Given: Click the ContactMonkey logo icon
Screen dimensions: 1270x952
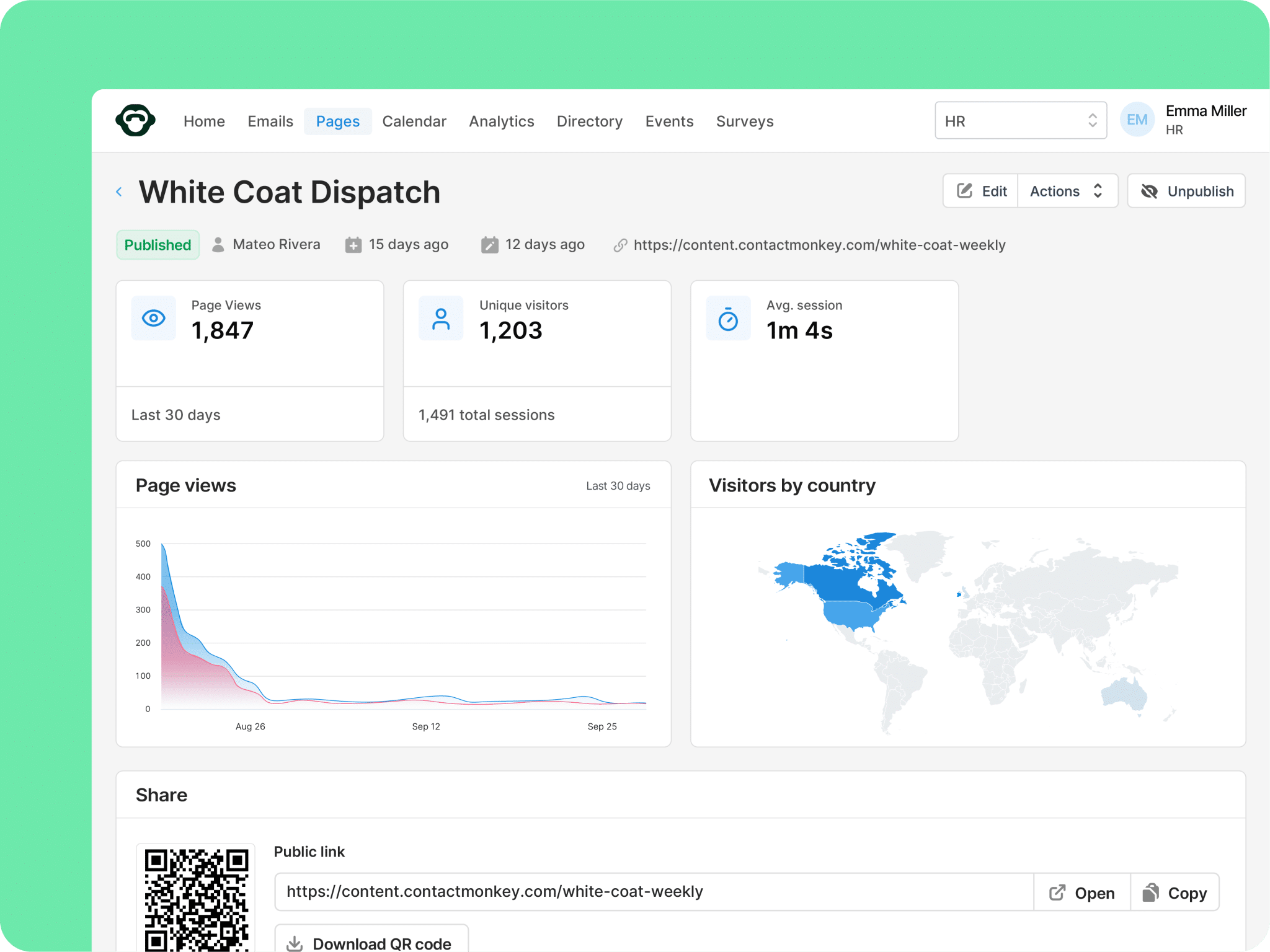Looking at the screenshot, I should tap(135, 120).
